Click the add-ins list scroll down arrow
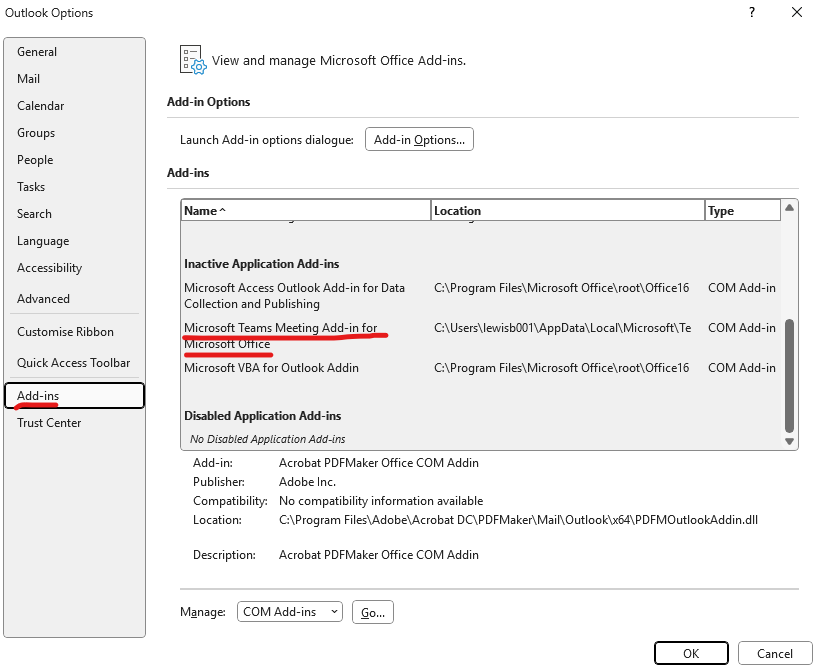The width and height of the screenshot is (816, 670). click(789, 441)
